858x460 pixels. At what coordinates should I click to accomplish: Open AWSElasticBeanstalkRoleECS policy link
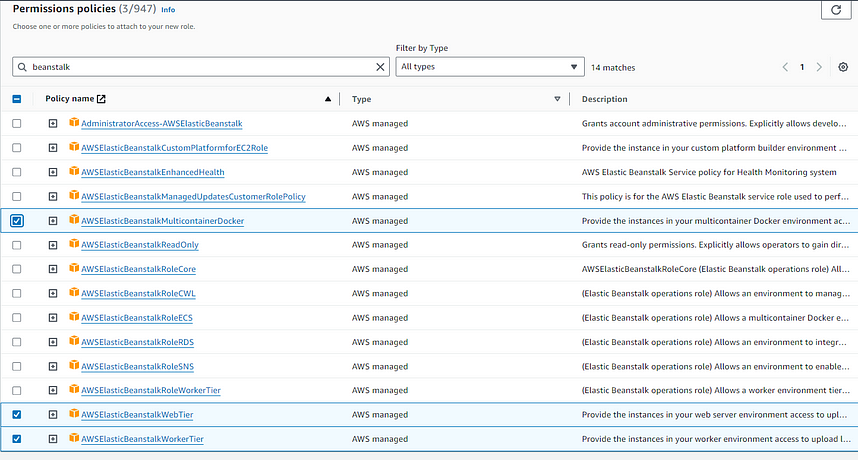pyautogui.click(x=137, y=318)
